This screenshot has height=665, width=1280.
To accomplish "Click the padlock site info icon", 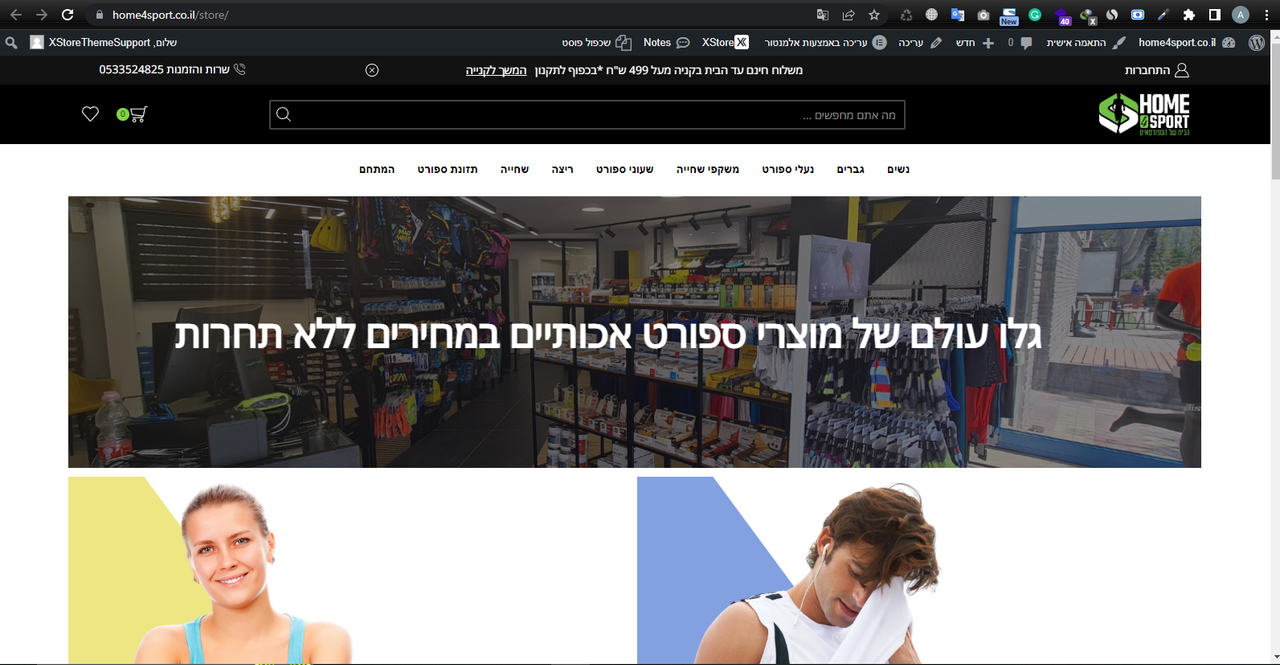I will (x=98, y=15).
